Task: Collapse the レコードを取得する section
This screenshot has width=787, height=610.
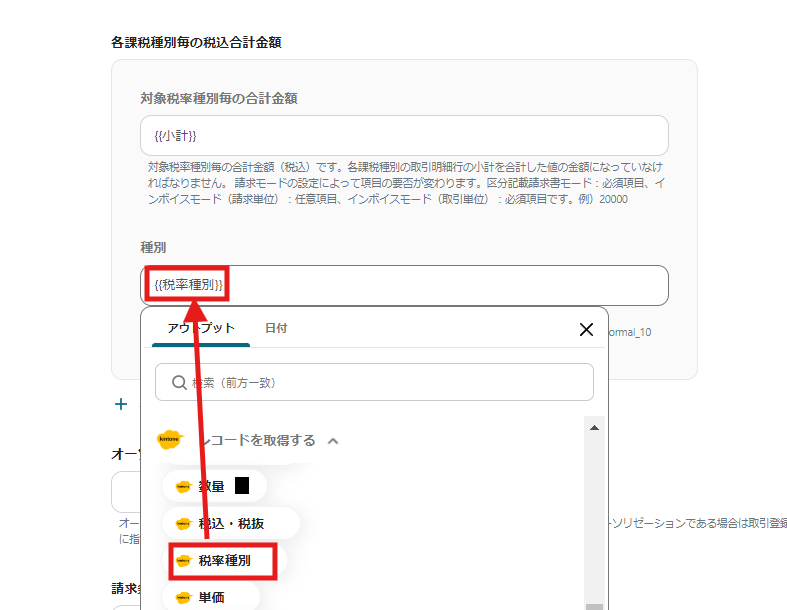Action: 333,441
